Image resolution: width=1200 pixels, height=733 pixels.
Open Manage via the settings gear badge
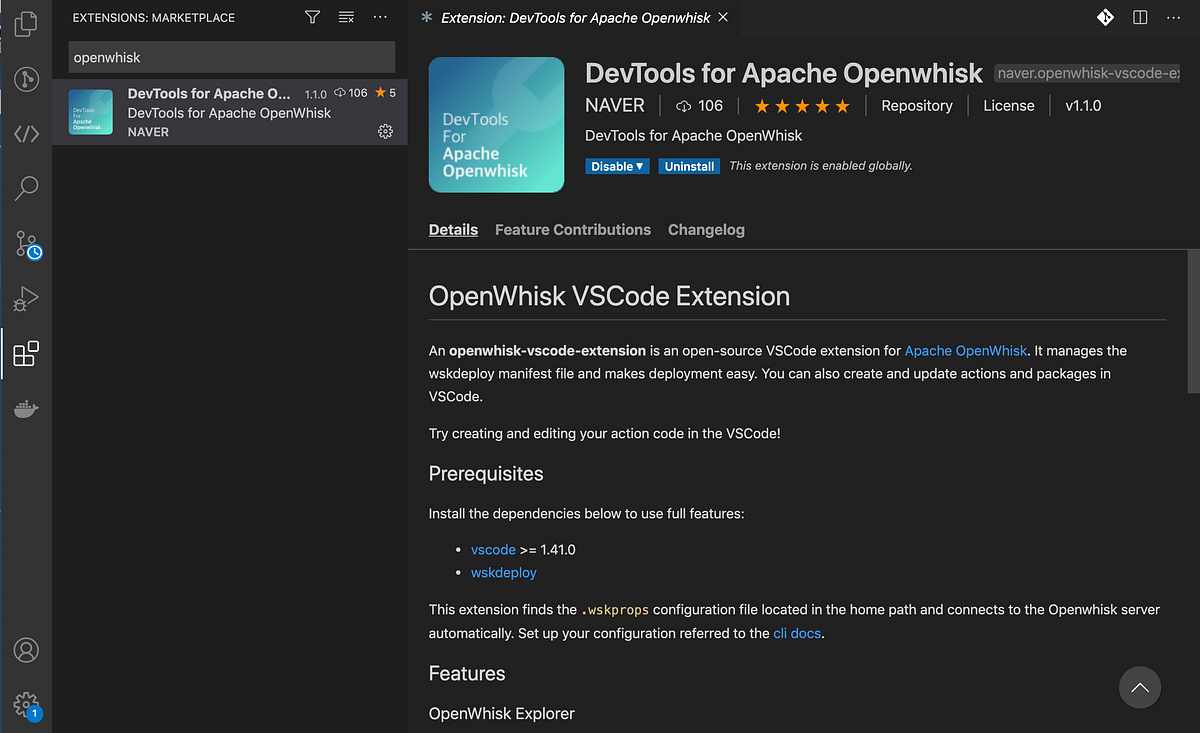point(27,704)
